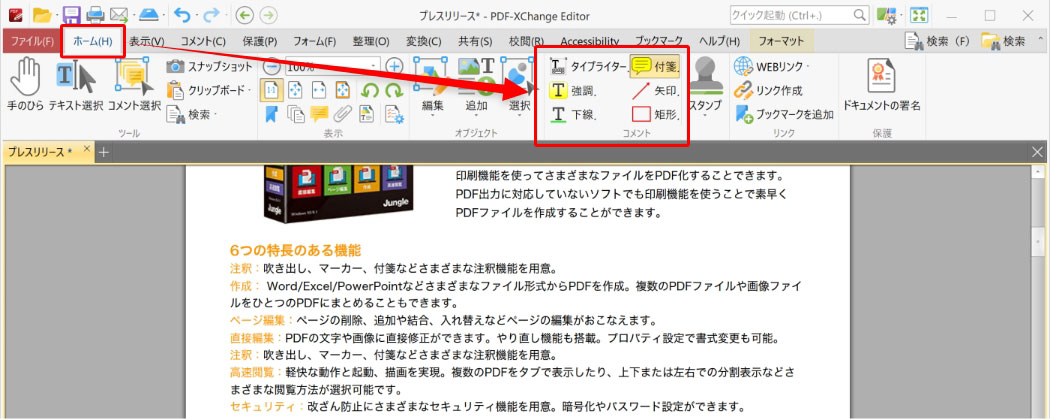Click Create Link (リンク作成)

pos(768,90)
